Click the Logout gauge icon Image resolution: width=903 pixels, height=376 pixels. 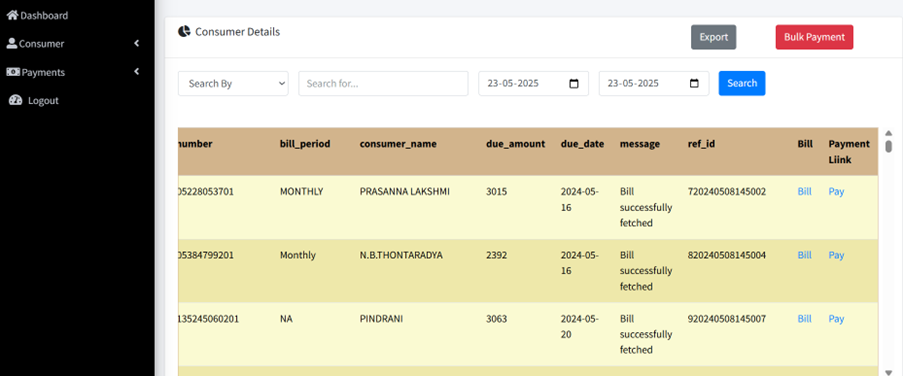[x=16, y=100]
